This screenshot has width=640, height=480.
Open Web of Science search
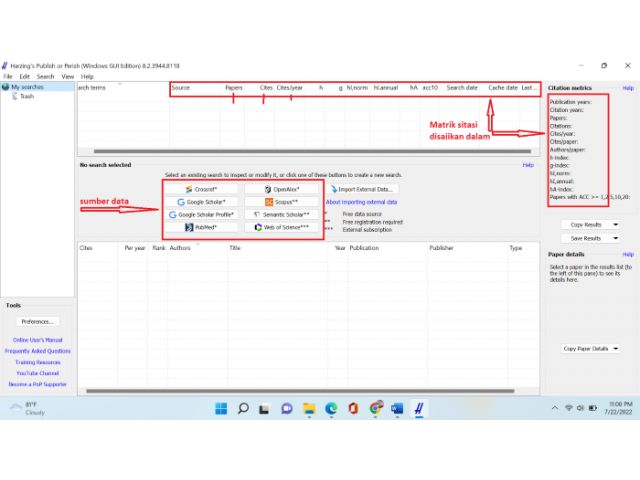(x=281, y=227)
